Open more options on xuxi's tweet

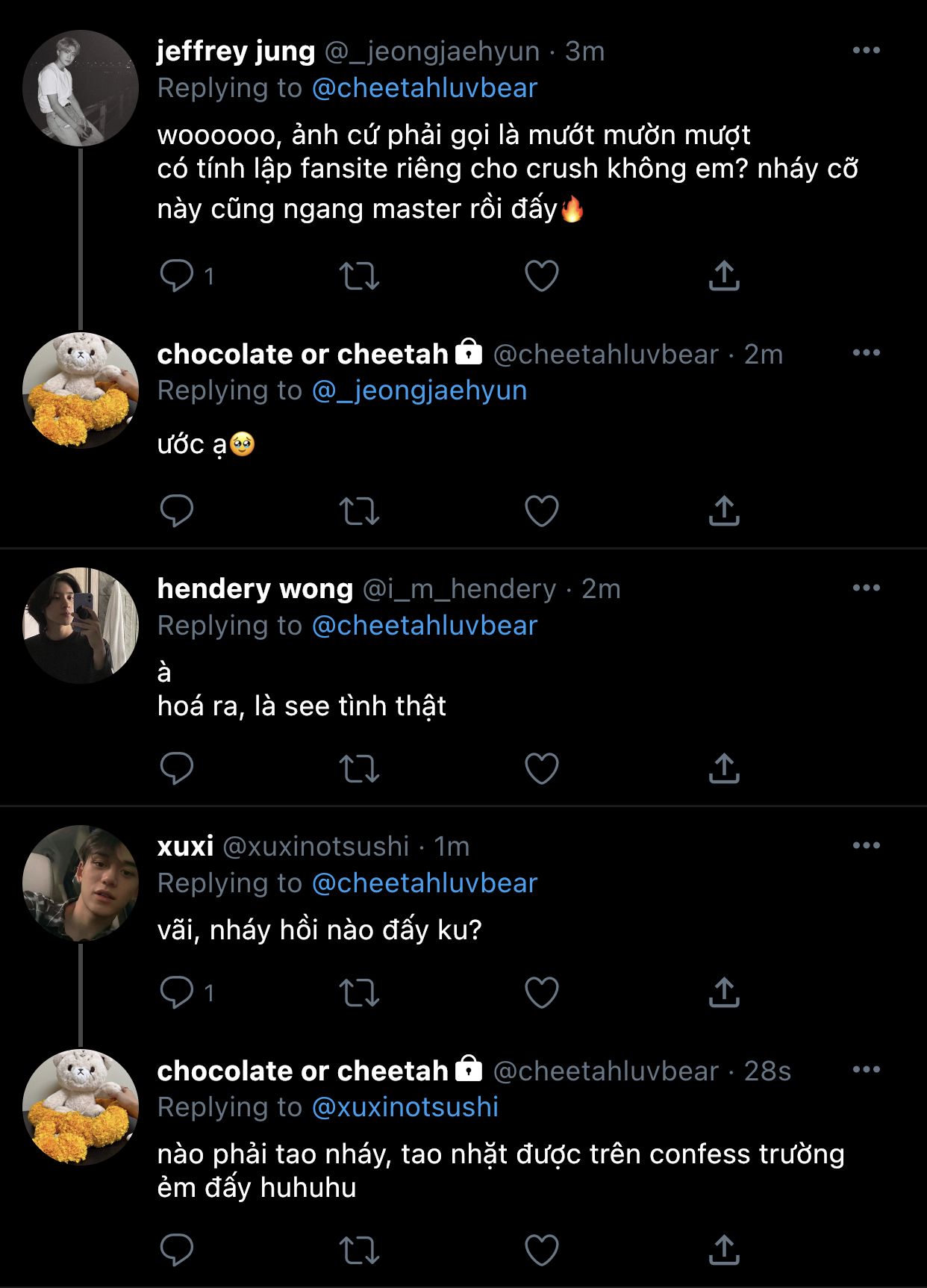[x=866, y=846]
